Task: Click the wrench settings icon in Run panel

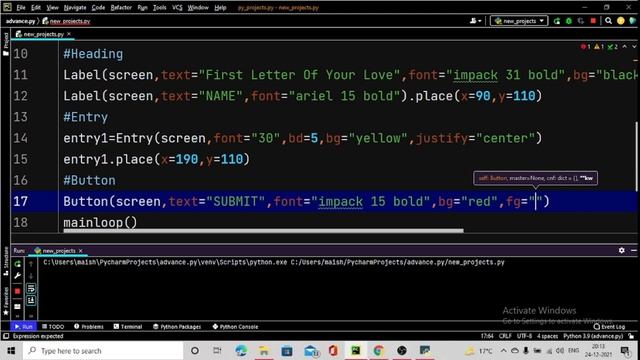Action: pos(18,276)
